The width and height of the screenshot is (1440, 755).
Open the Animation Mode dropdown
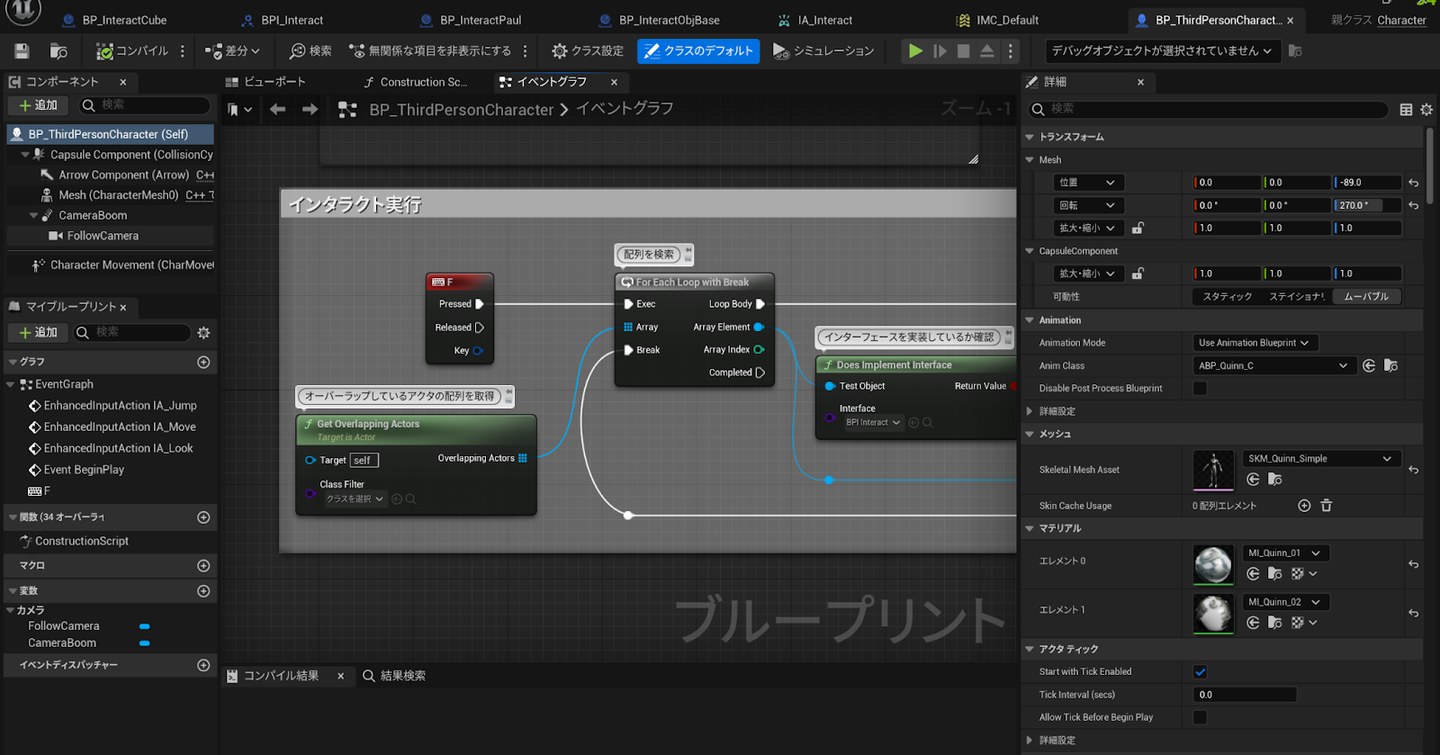(1255, 343)
